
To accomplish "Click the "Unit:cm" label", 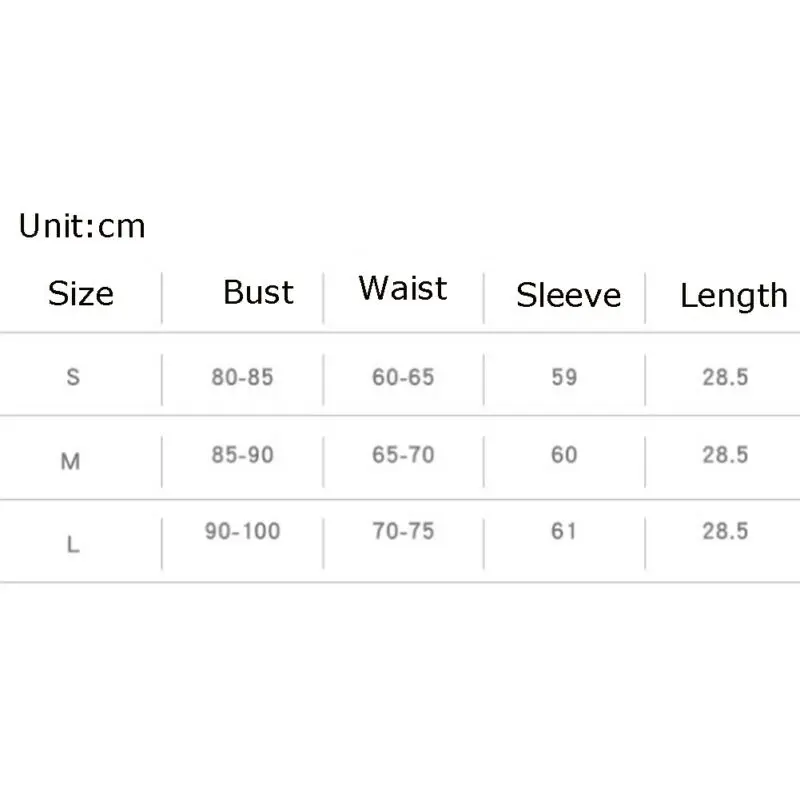I will tap(82, 226).
